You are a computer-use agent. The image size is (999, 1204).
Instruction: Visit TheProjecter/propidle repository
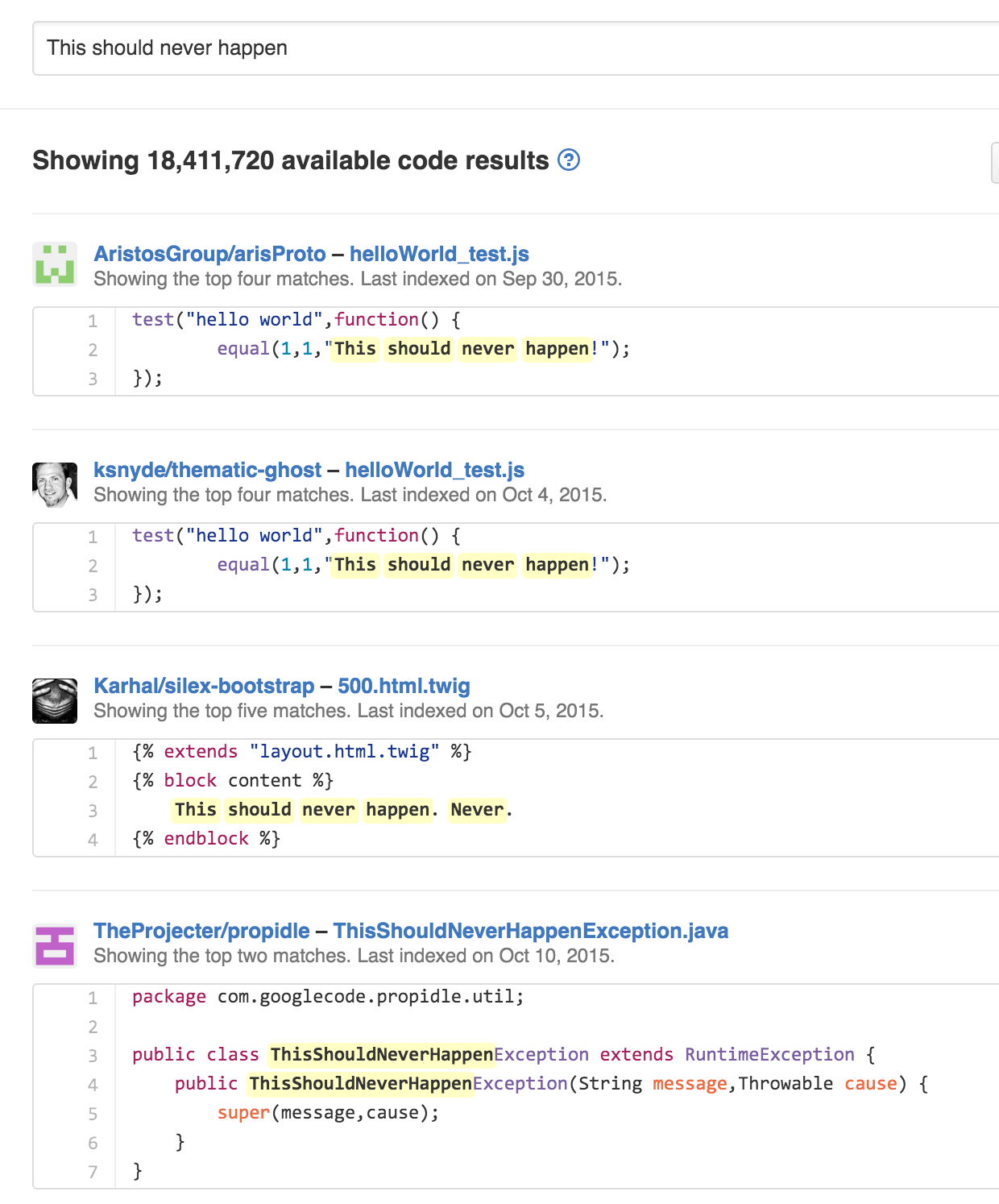point(201,931)
